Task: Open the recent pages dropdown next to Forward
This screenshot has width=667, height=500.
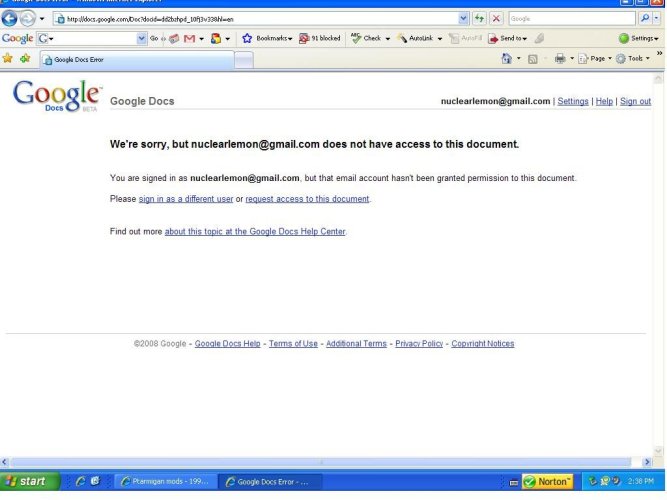Action: click(x=42, y=19)
